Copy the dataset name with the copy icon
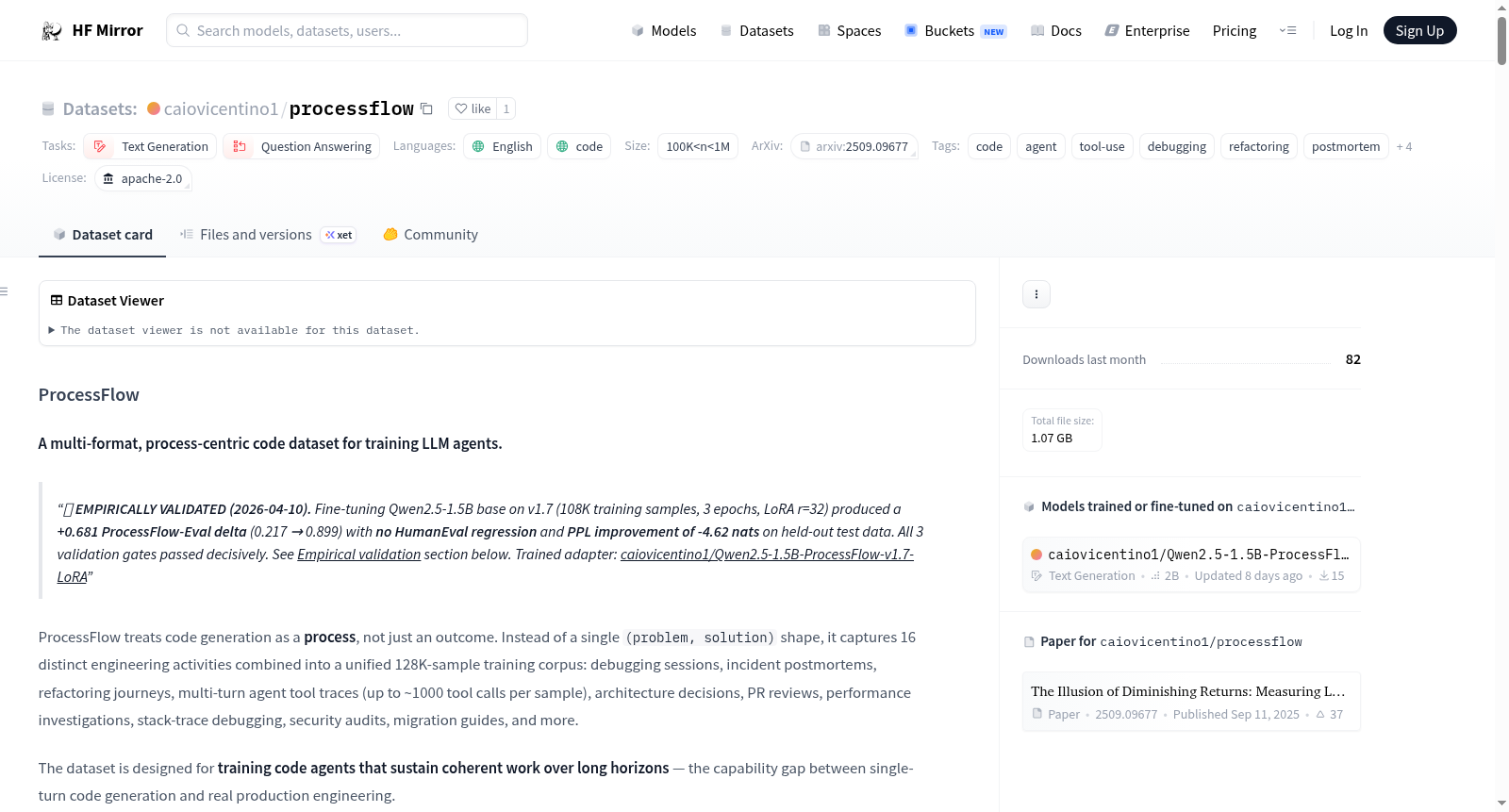The width and height of the screenshot is (1509, 812). tap(426, 108)
